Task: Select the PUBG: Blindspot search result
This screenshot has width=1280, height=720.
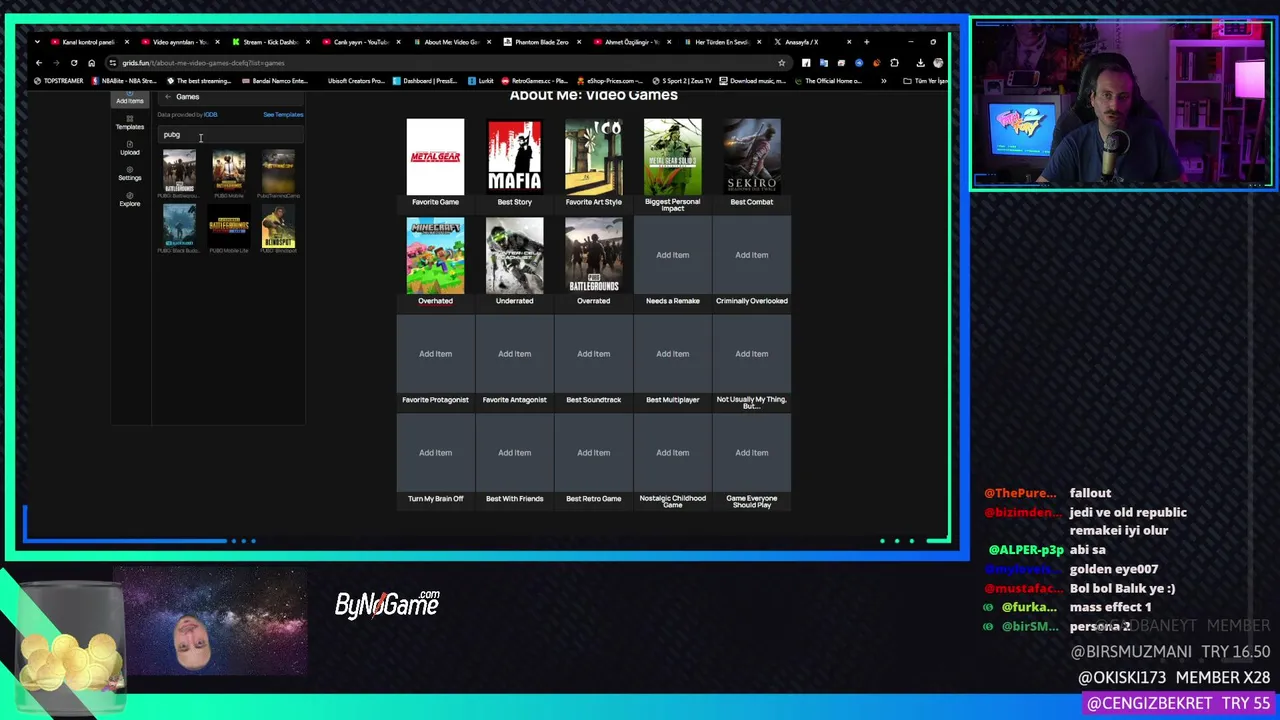Action: (278, 227)
